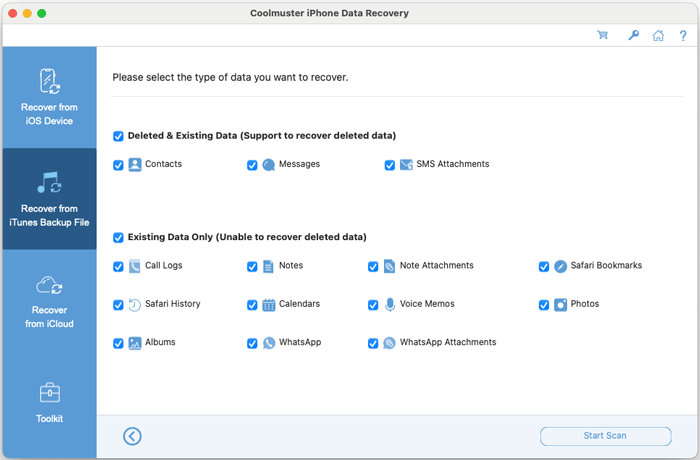Toggle the Photos checkbox
Image resolution: width=700 pixels, height=460 pixels.
pos(544,305)
